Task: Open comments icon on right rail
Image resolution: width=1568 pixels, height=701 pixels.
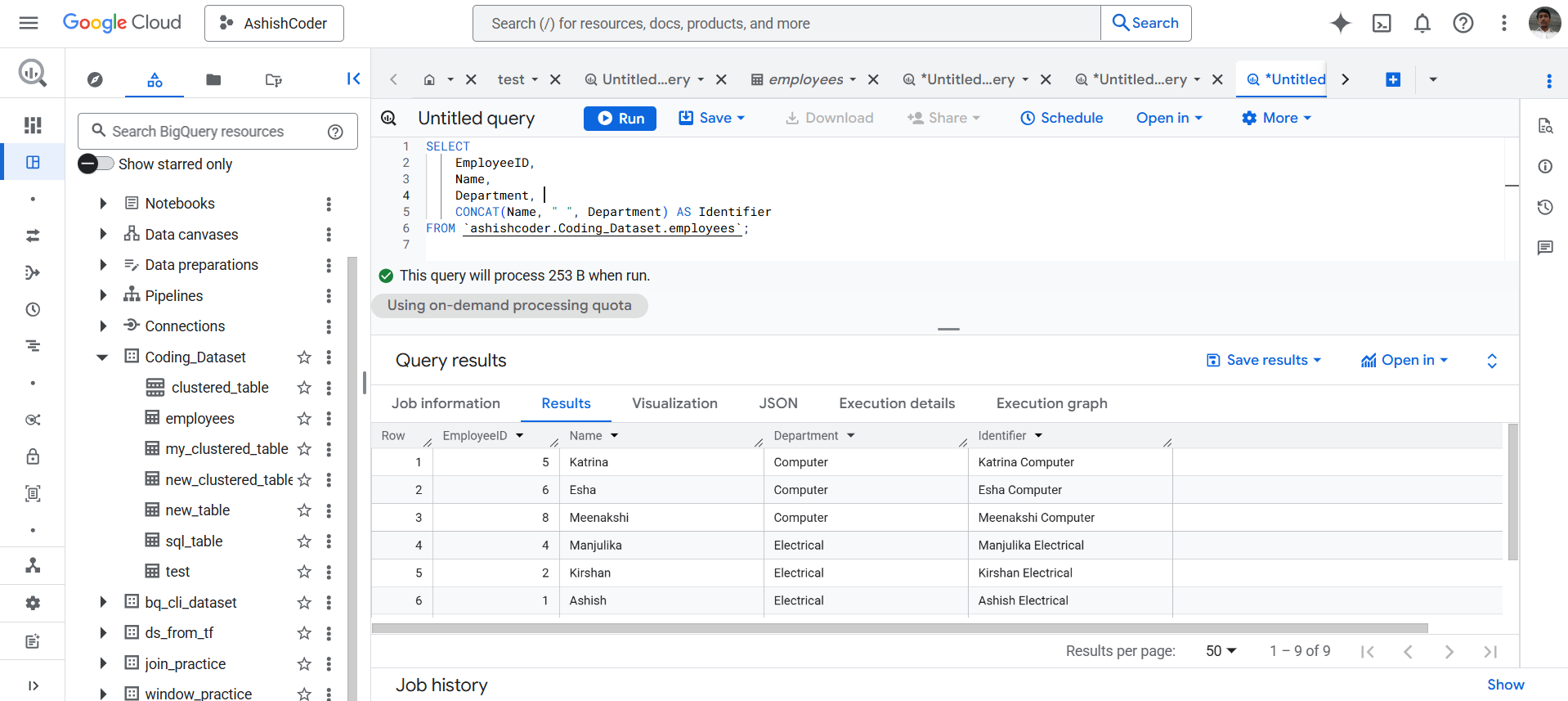Action: [x=1544, y=247]
